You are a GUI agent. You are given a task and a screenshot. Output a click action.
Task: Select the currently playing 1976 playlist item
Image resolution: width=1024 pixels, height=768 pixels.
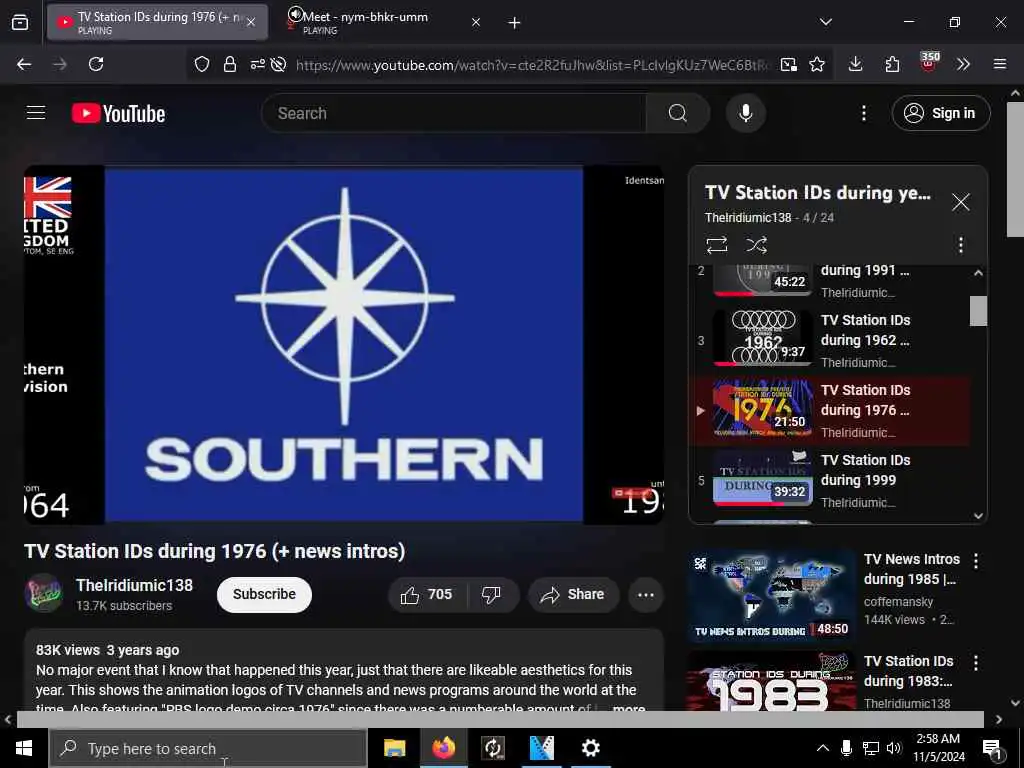[829, 410]
